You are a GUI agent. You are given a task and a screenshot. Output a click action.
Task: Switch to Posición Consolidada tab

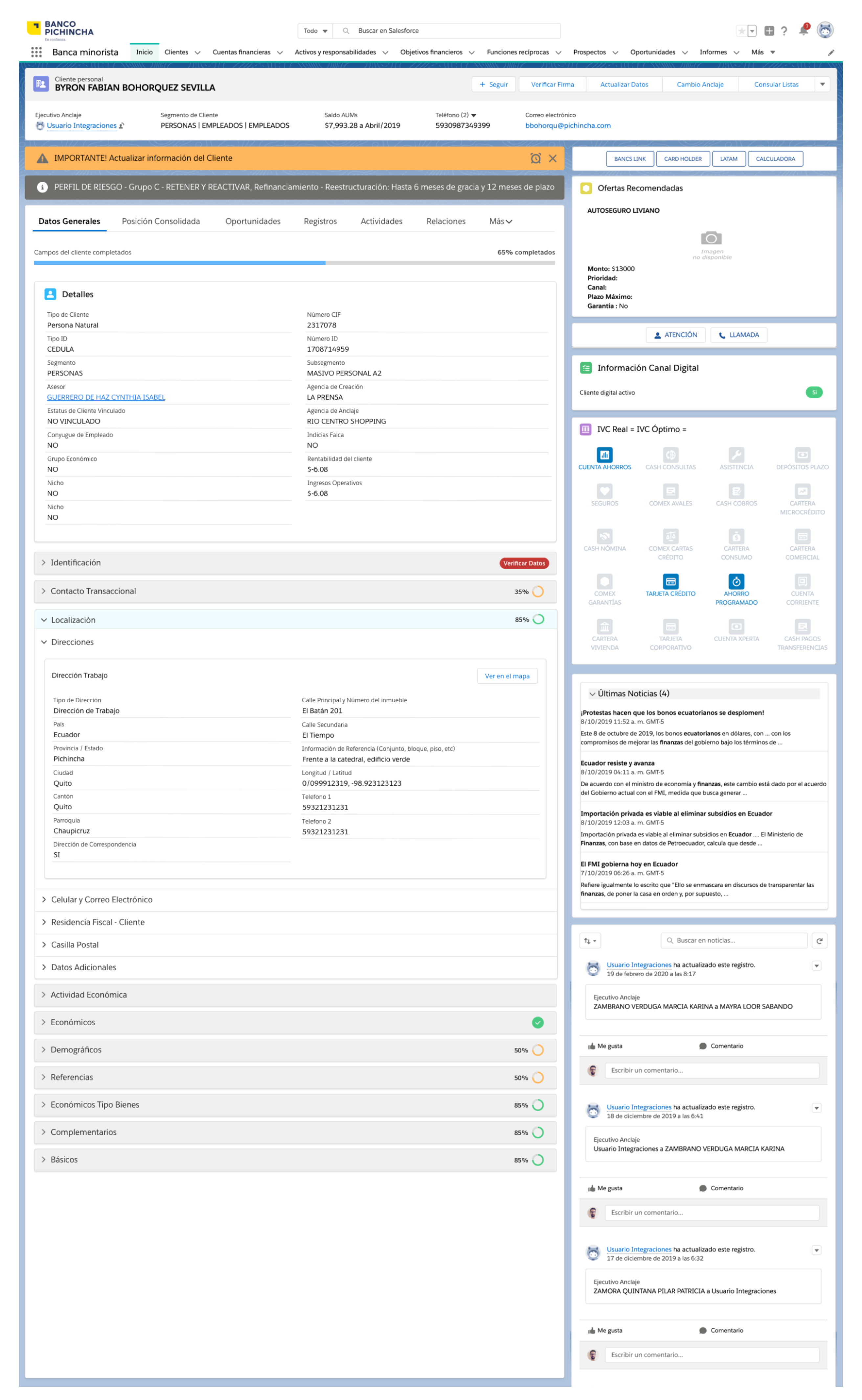pos(161,221)
